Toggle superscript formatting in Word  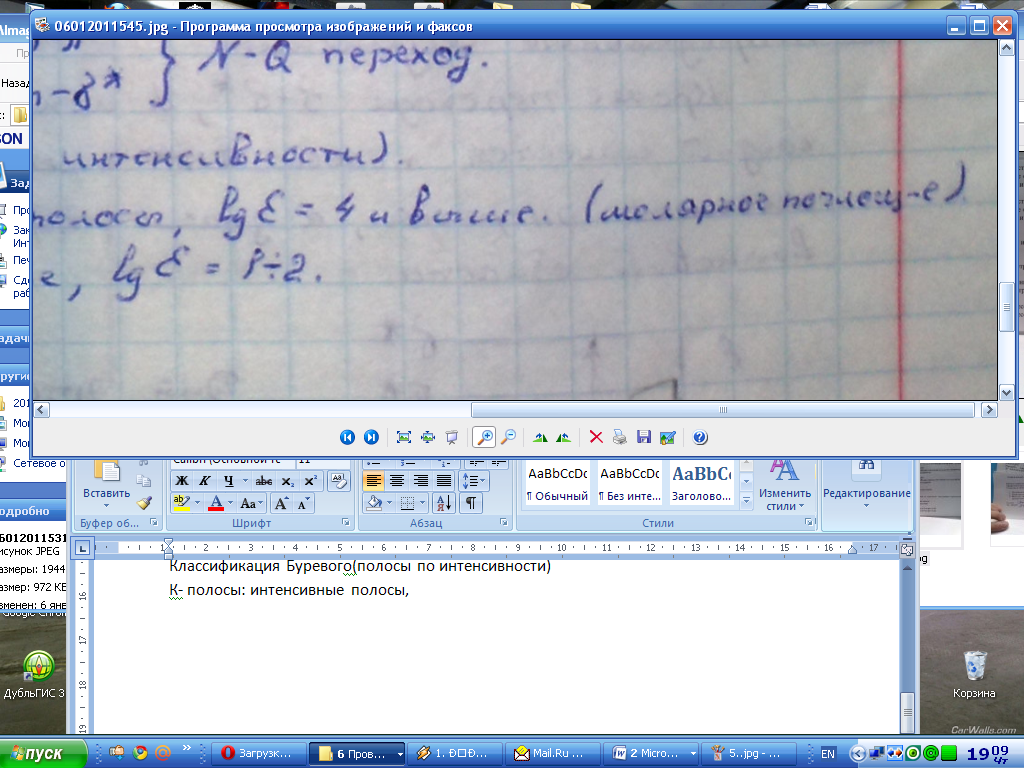311,481
